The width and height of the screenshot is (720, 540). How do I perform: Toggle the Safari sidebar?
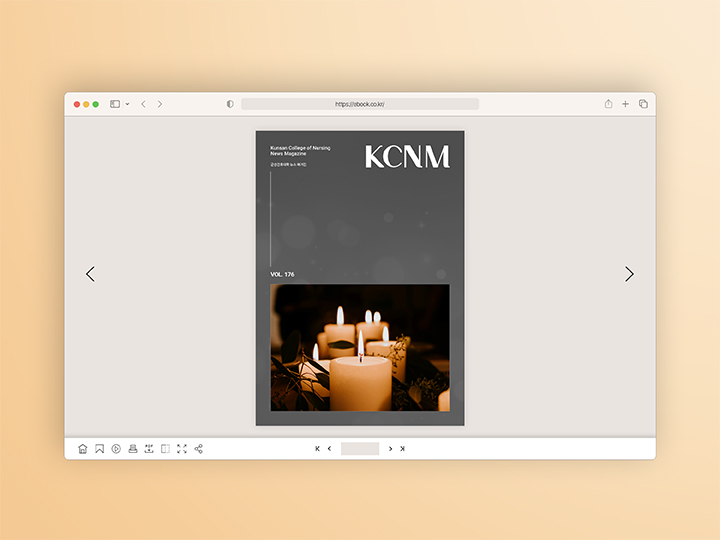pyautogui.click(x=115, y=104)
